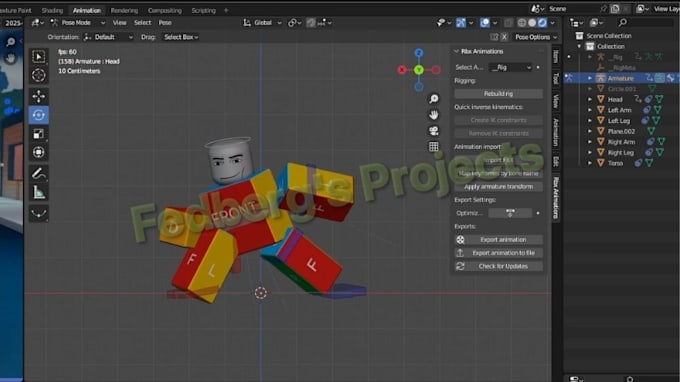Click the green Y axis gizmo ball
The image size is (680, 382).
418,70
